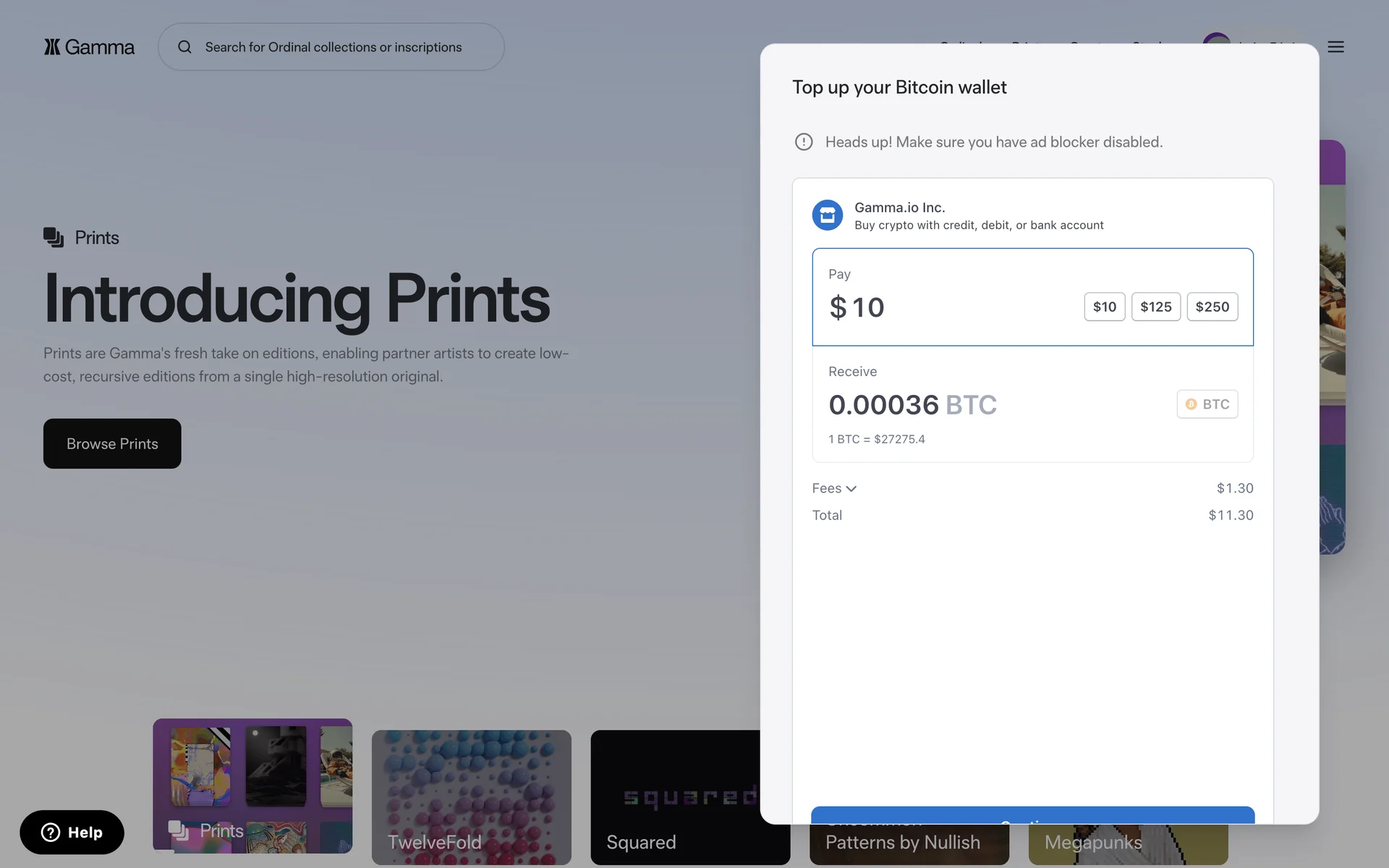Select the $250 preset amount

click(x=1212, y=307)
